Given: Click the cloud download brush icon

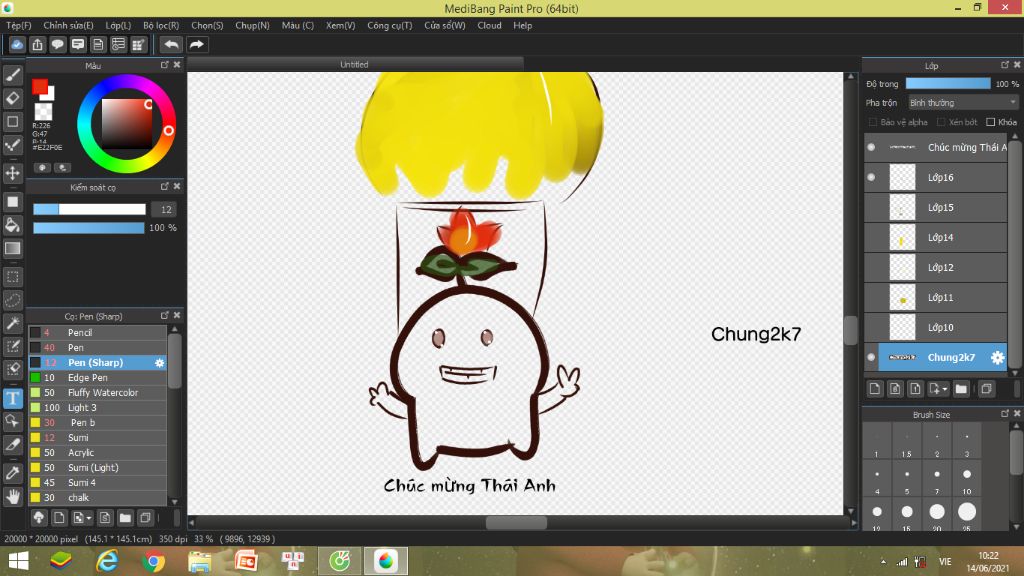Looking at the screenshot, I should 39,518.
